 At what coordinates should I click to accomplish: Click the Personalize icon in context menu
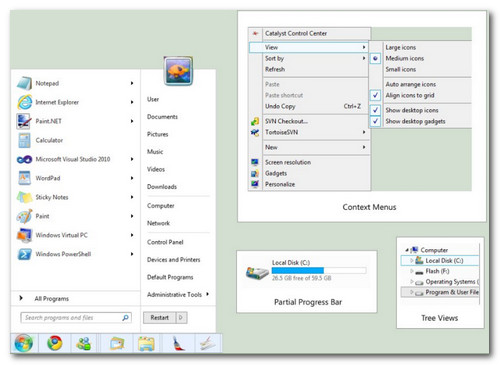(255, 184)
